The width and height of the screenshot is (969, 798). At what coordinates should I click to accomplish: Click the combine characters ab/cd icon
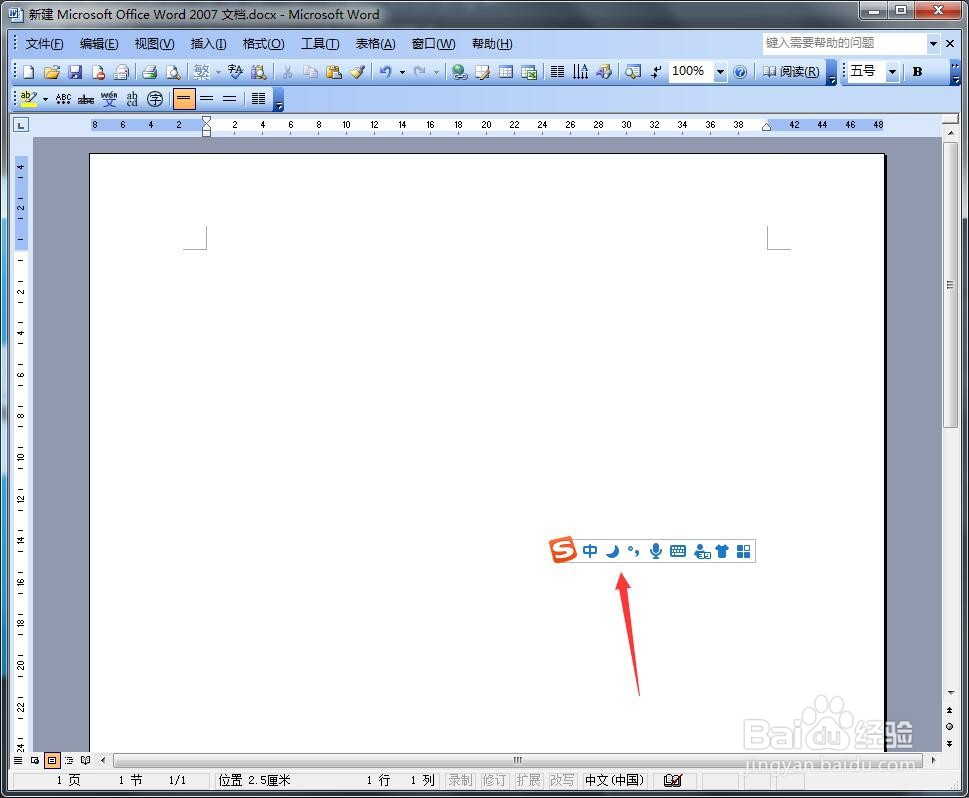point(132,98)
